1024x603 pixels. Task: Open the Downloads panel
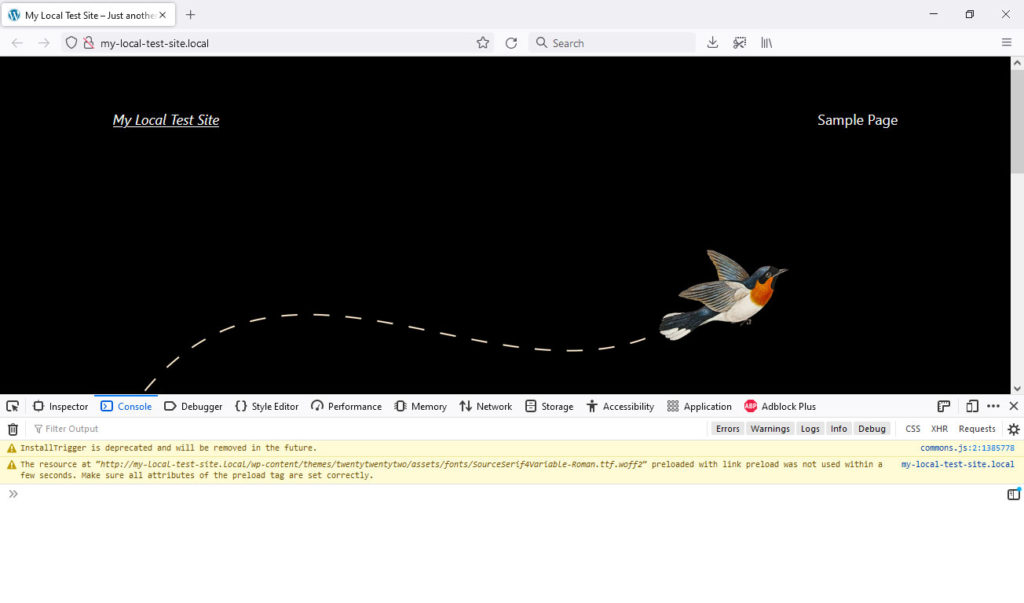tap(712, 43)
